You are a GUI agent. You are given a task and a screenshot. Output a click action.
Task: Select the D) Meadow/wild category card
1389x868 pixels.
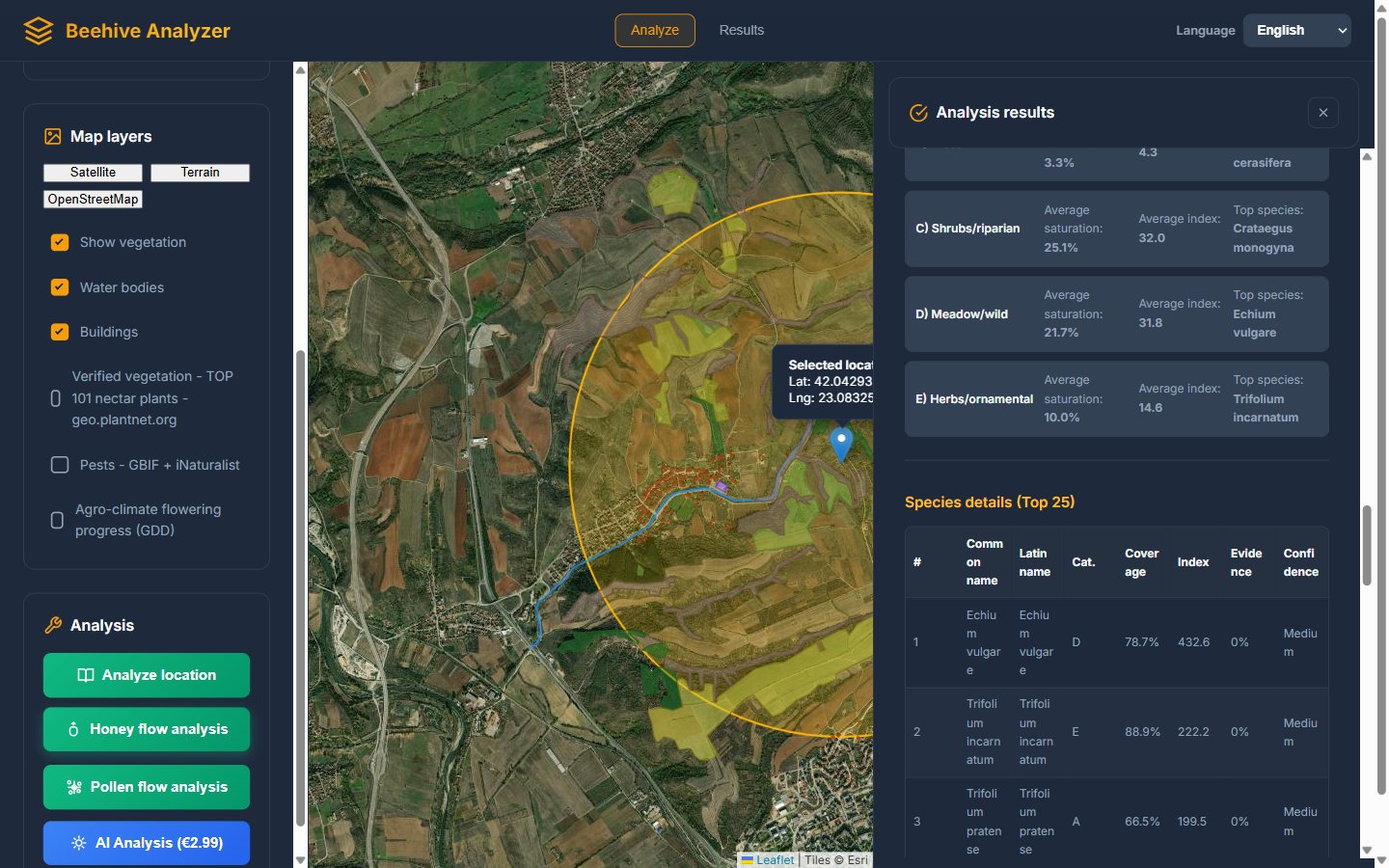(1117, 314)
